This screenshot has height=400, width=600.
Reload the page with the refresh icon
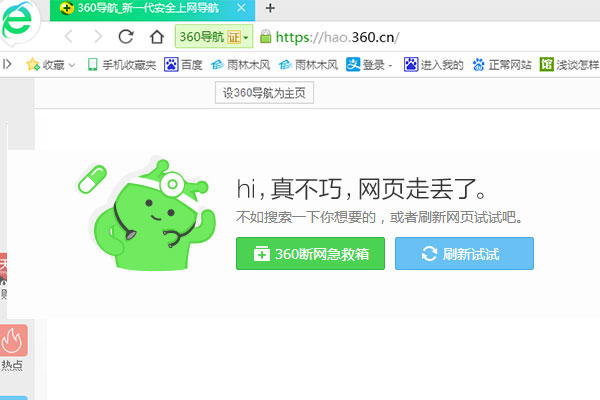pos(126,38)
